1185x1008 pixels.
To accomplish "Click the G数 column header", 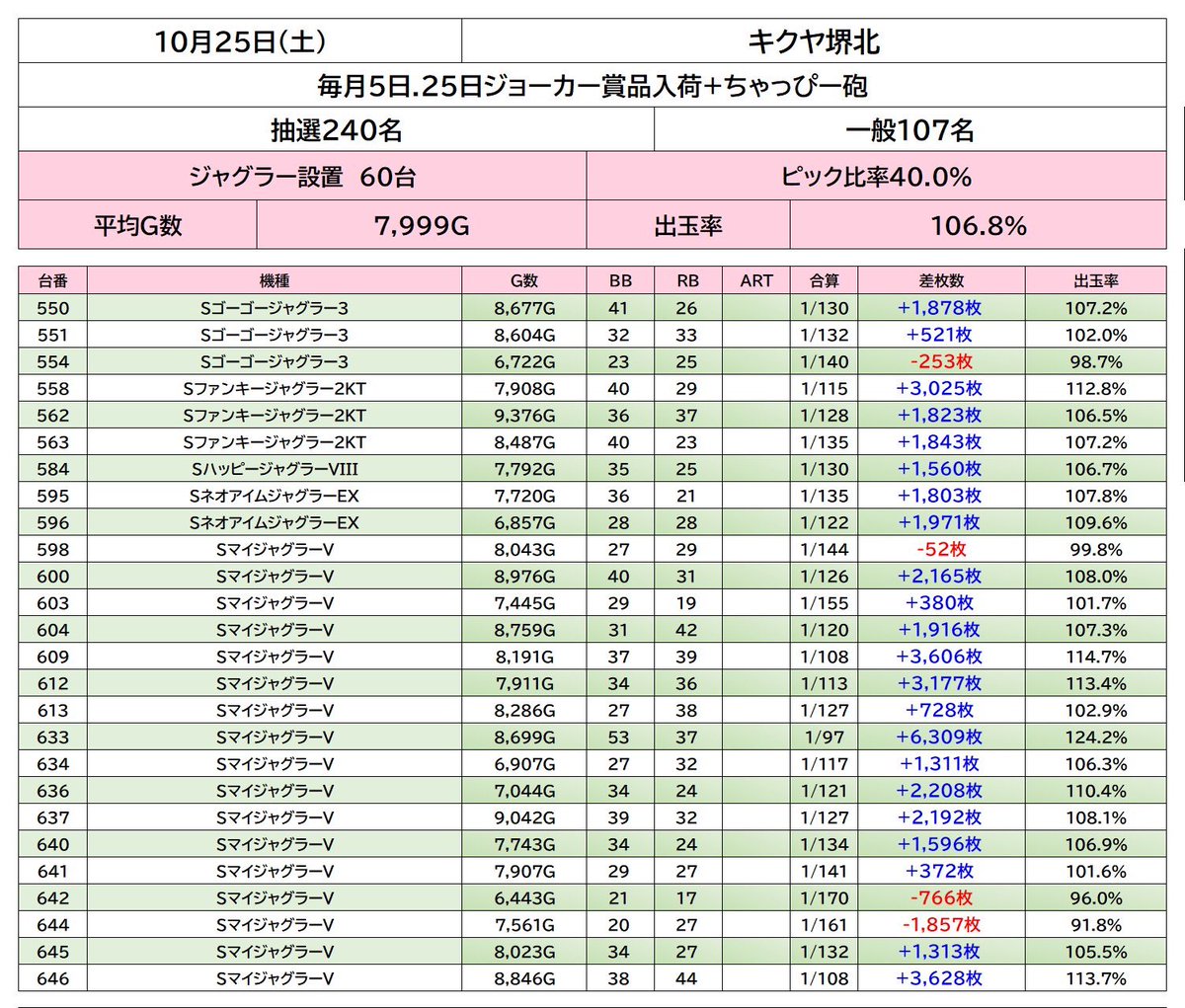I will pyautogui.click(x=524, y=280).
